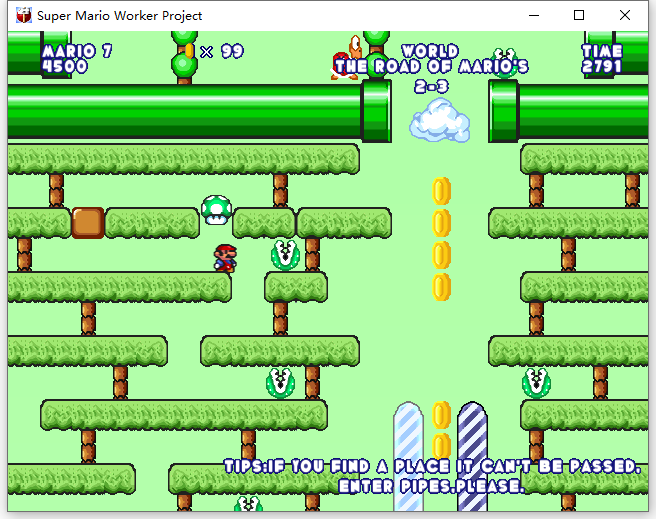Click the dark purple striped pillar

(472, 456)
